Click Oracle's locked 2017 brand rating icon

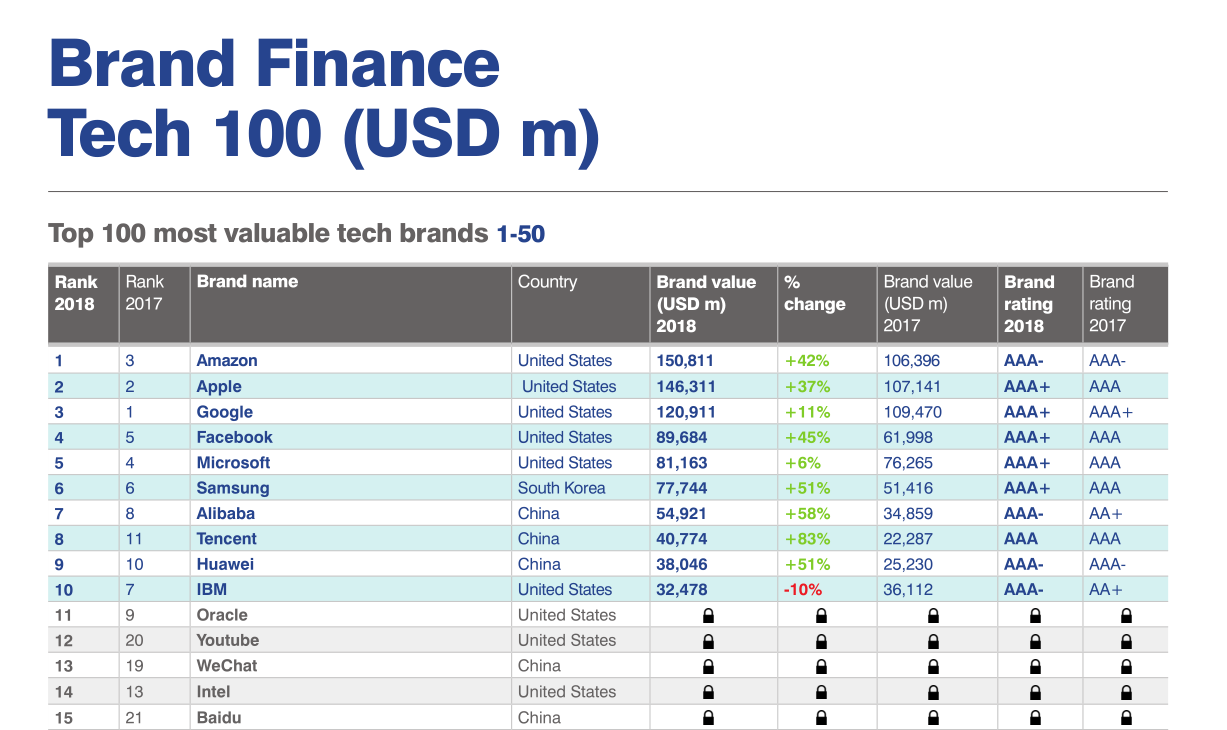click(x=1126, y=616)
